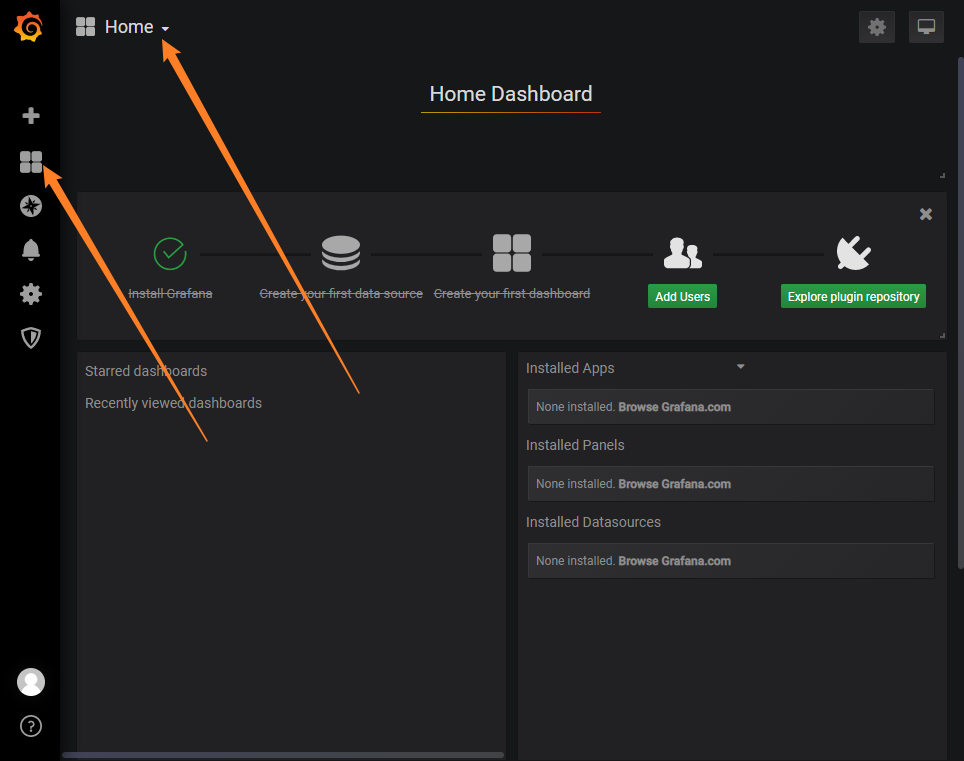Expand the Installed Apps panel caret
The height and width of the screenshot is (761, 964).
[x=741, y=367]
